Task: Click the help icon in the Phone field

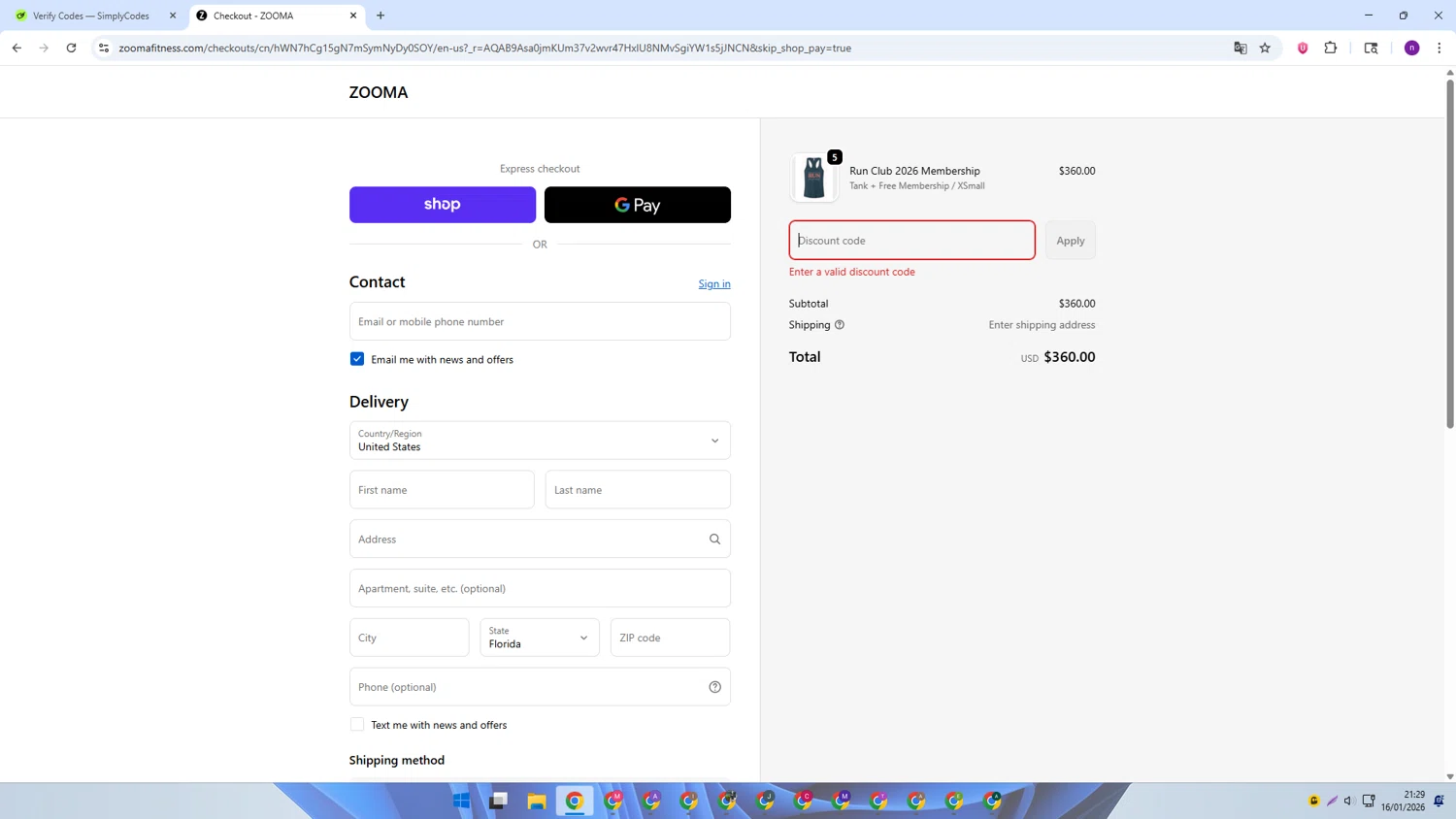Action: click(714, 687)
